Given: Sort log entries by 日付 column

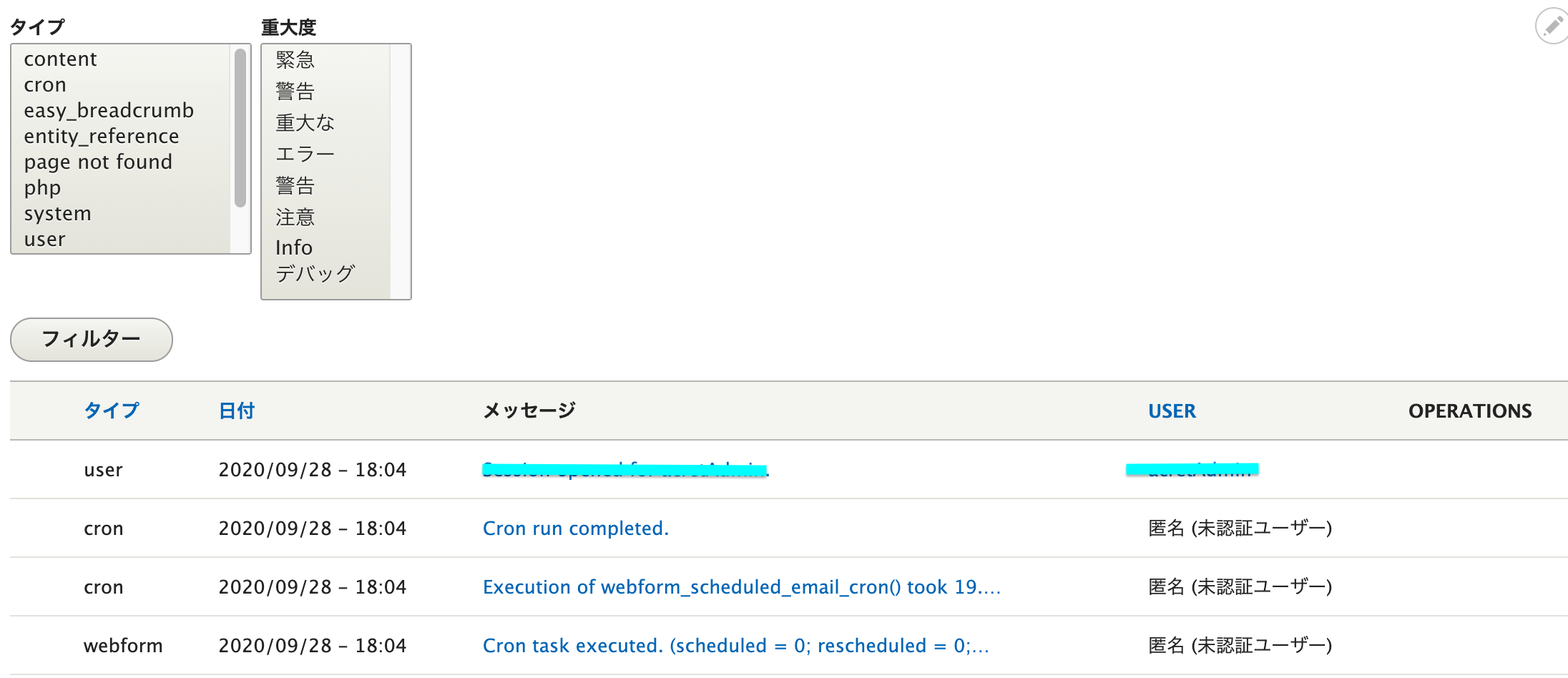Looking at the screenshot, I should (x=237, y=411).
